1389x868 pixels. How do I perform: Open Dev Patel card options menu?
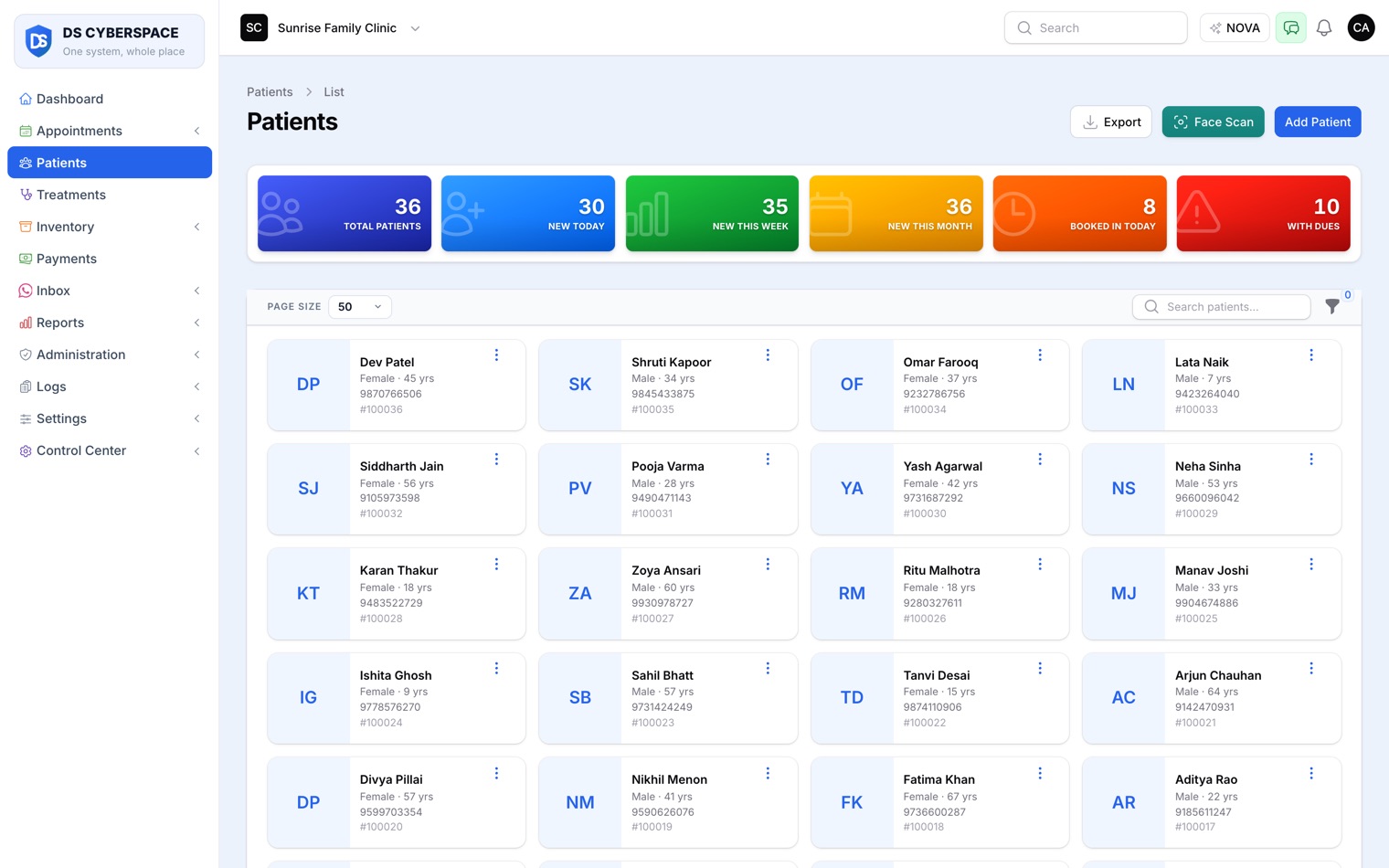(496, 355)
